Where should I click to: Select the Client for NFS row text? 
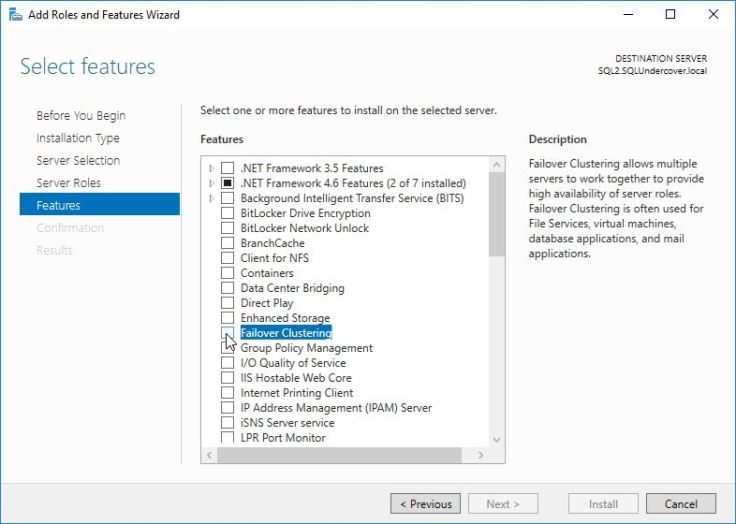click(275, 258)
